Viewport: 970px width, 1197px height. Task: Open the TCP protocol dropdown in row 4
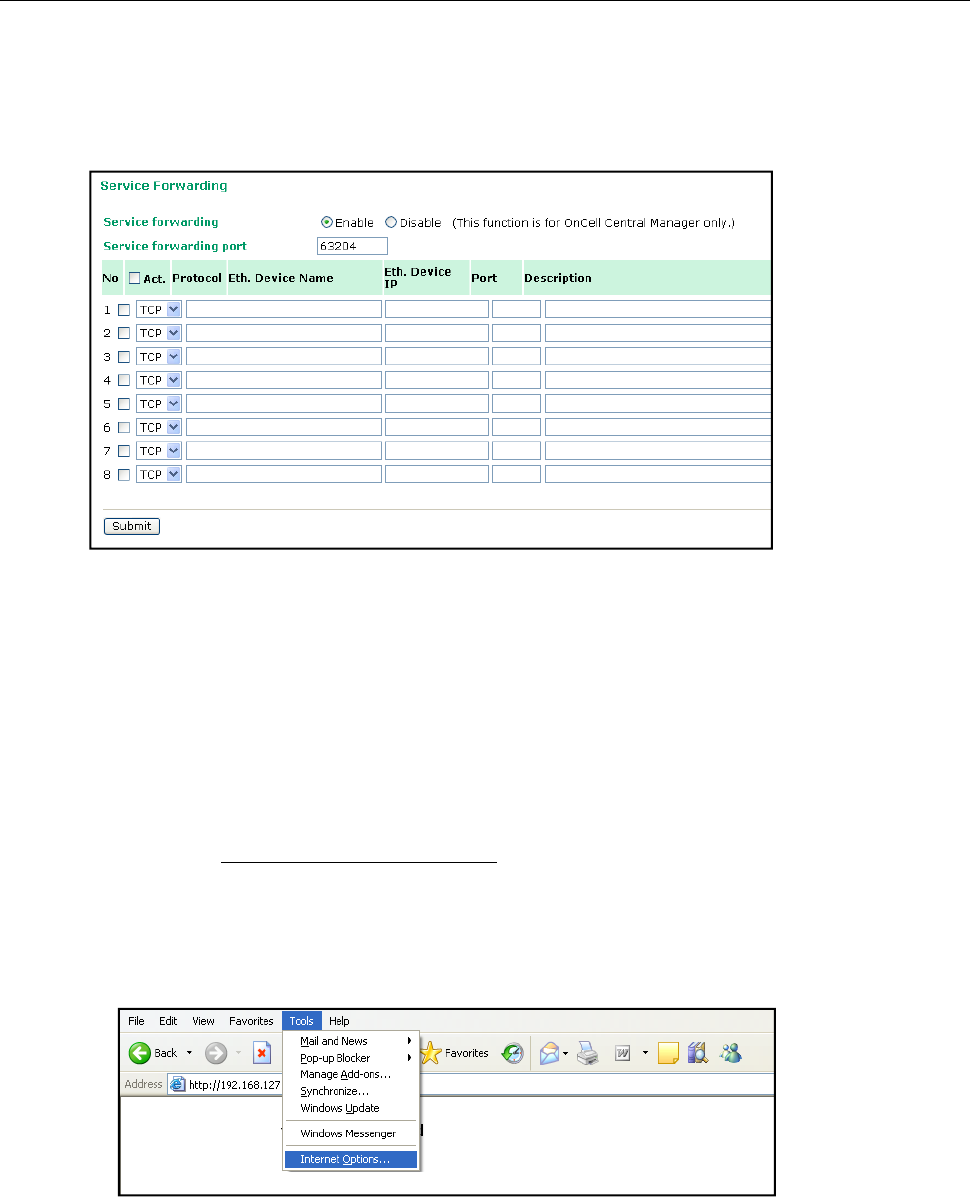(159, 379)
